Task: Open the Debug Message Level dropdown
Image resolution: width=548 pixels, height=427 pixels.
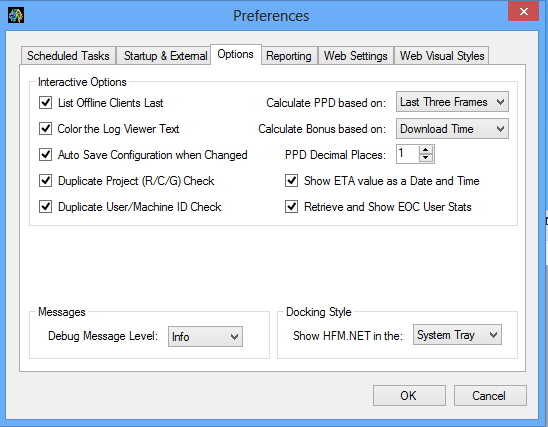Action: tap(206, 336)
